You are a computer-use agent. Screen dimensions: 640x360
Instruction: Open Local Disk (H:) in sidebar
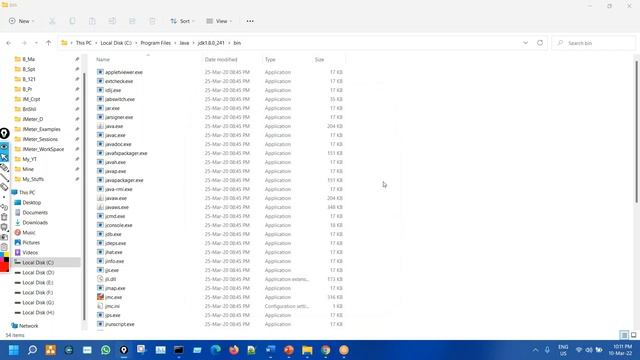38,312
